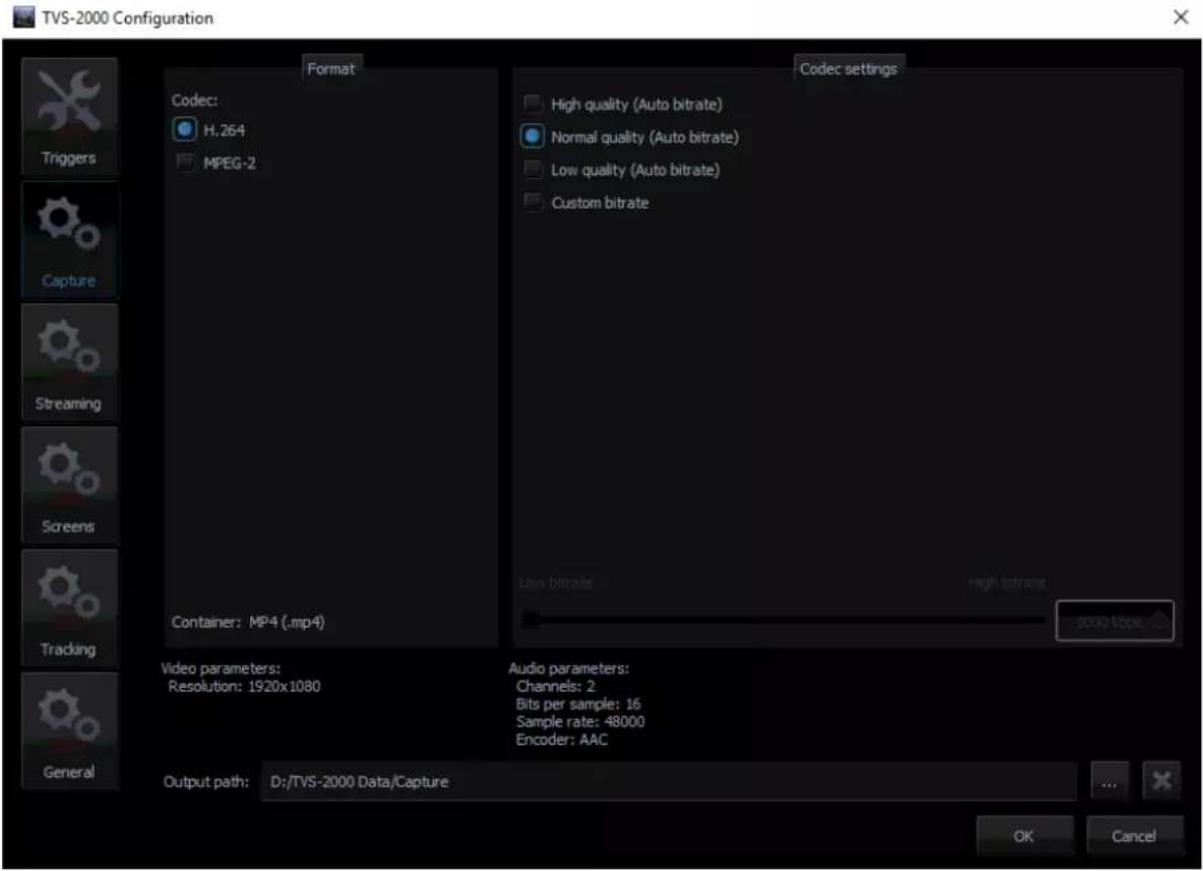Click the Encoder: AAC text

[x=562, y=740]
